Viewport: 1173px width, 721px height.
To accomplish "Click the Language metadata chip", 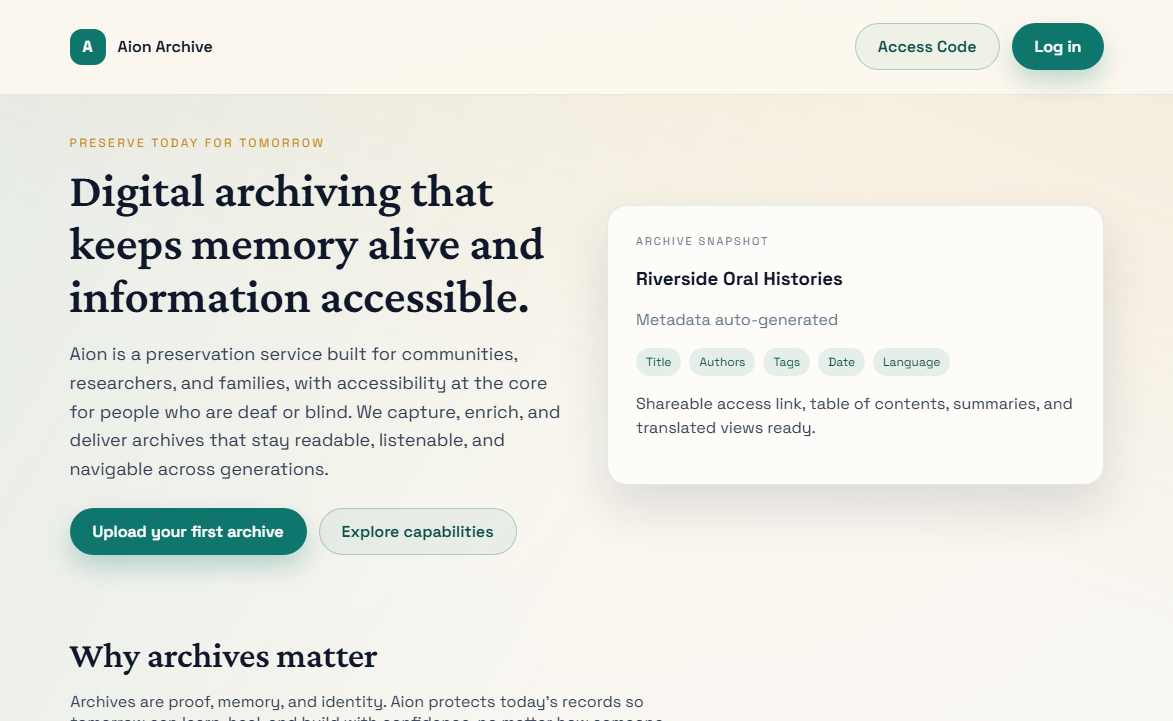I will tap(911, 362).
